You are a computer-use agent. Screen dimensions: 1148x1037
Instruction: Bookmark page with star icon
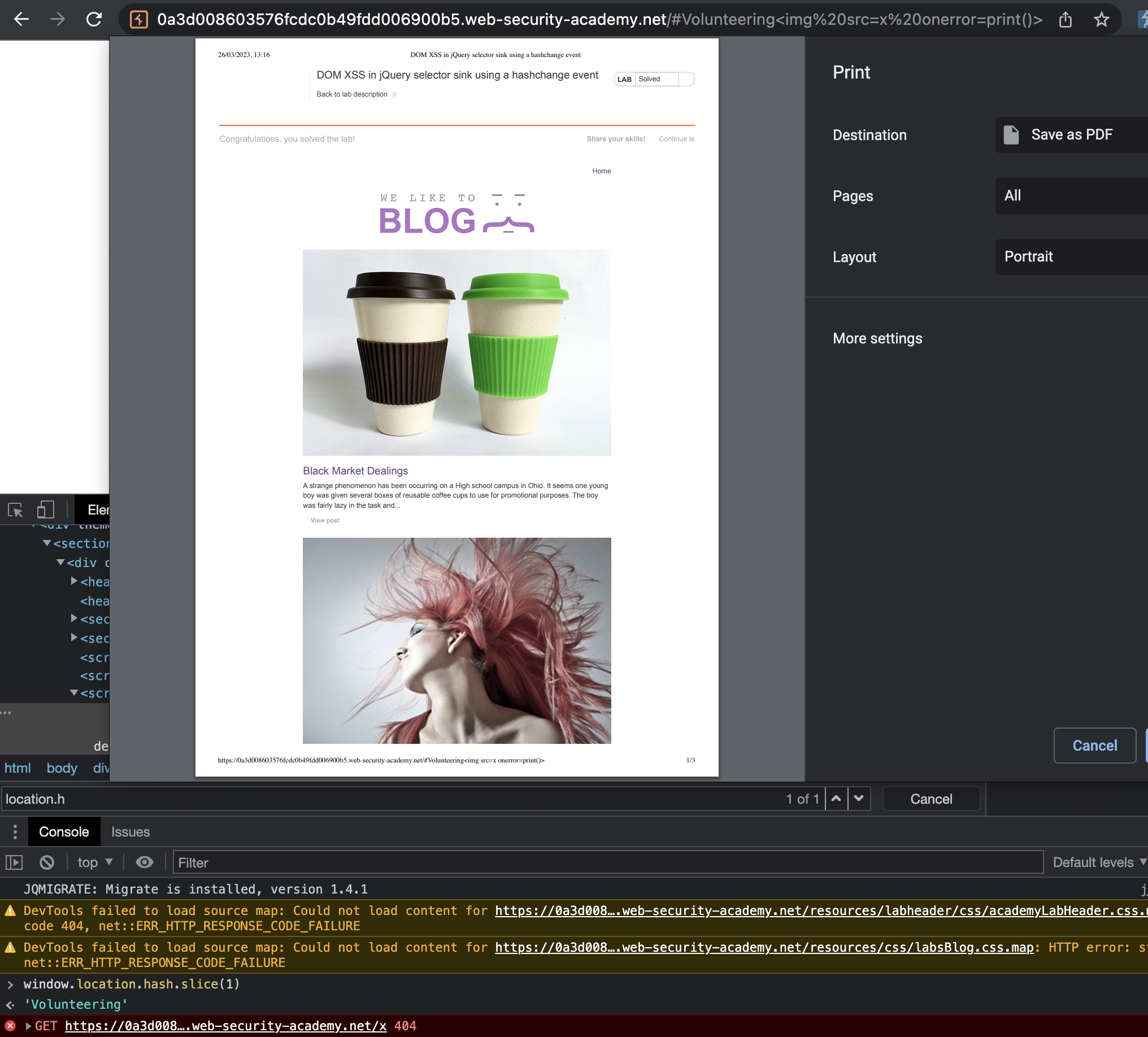point(1101,20)
